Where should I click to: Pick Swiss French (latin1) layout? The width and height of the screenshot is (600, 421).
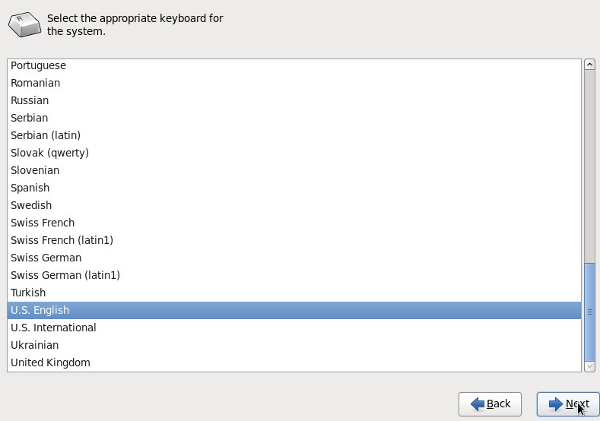coord(294,240)
